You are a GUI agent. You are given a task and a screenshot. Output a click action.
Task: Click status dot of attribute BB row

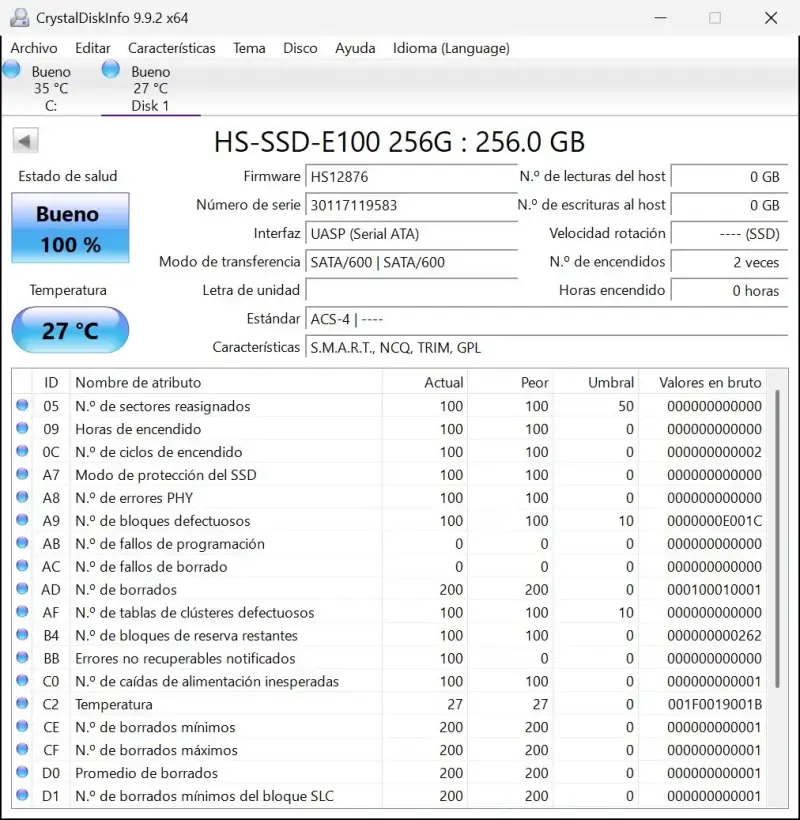[22, 657]
